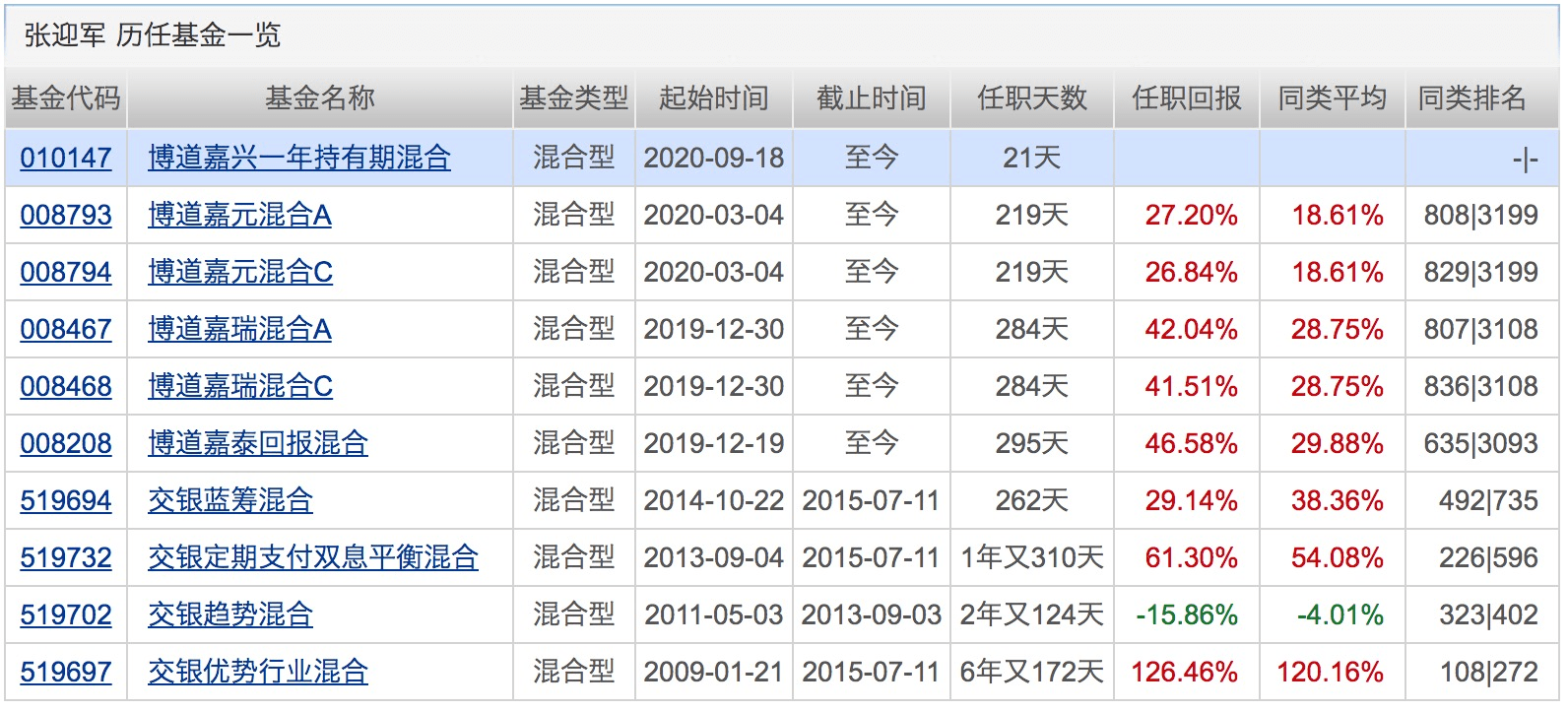Open fund code link 008794
Screen dimensions: 1568x711
(66, 272)
